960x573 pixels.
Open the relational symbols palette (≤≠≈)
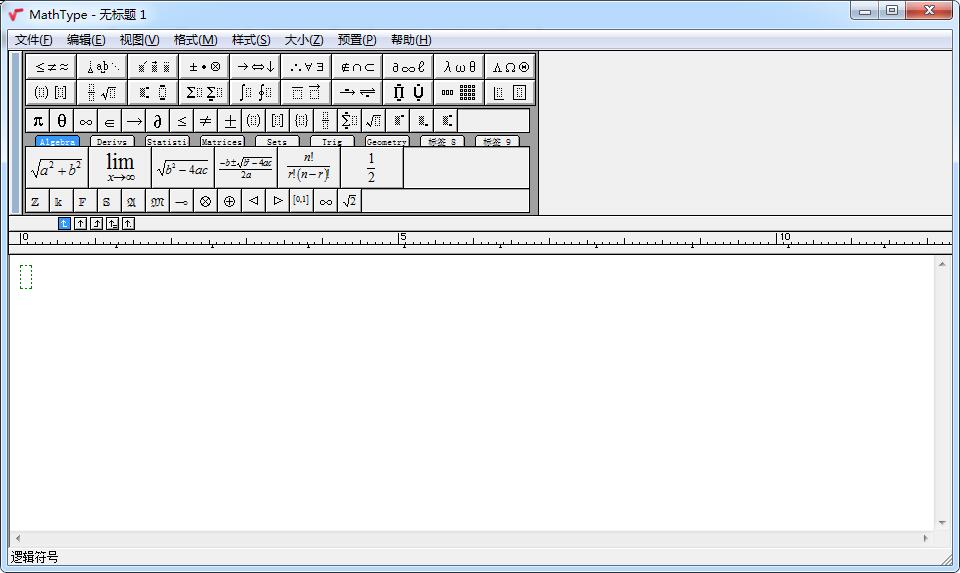(x=51, y=67)
